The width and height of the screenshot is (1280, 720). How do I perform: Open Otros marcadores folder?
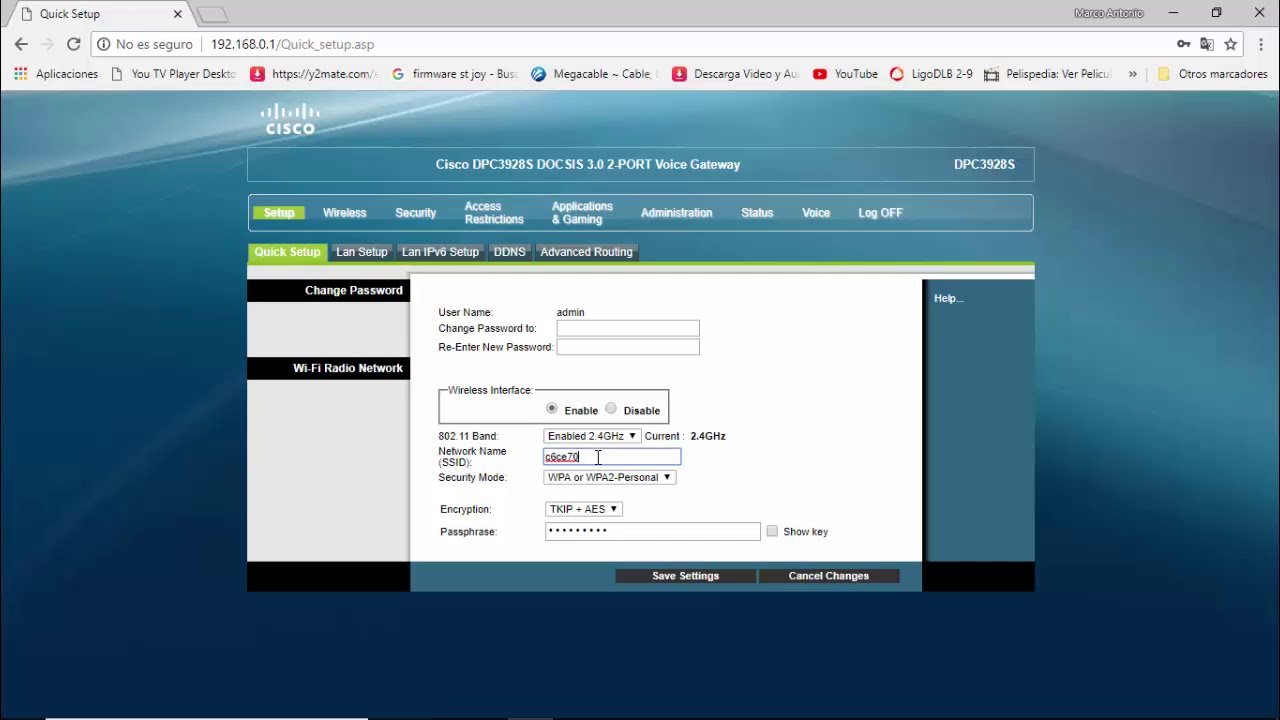pos(1212,74)
